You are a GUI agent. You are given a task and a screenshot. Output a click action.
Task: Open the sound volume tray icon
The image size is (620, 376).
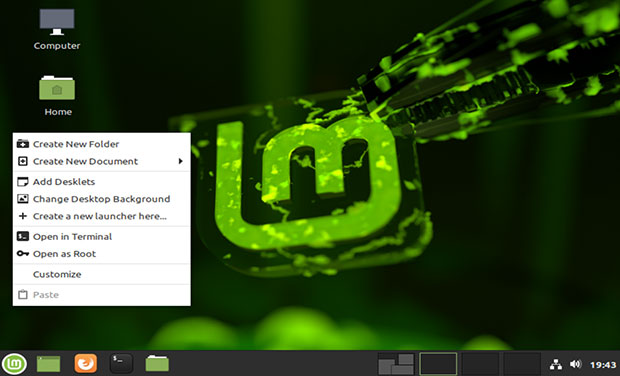(575, 364)
